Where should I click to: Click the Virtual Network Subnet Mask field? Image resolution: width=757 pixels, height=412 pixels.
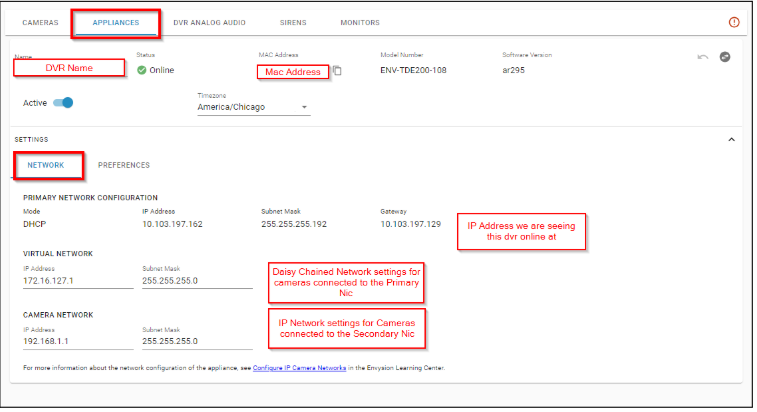197,280
